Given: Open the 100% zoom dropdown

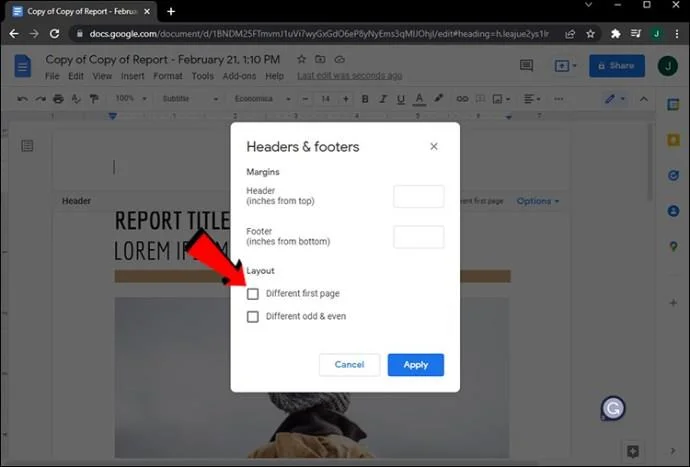Looking at the screenshot, I should [131, 99].
